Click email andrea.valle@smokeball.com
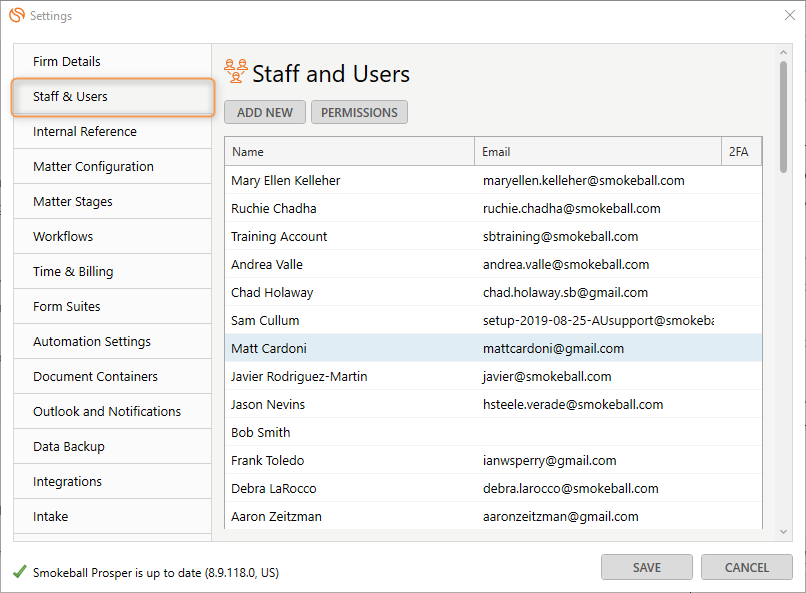Screen dimensions: 806x593 coord(566,264)
